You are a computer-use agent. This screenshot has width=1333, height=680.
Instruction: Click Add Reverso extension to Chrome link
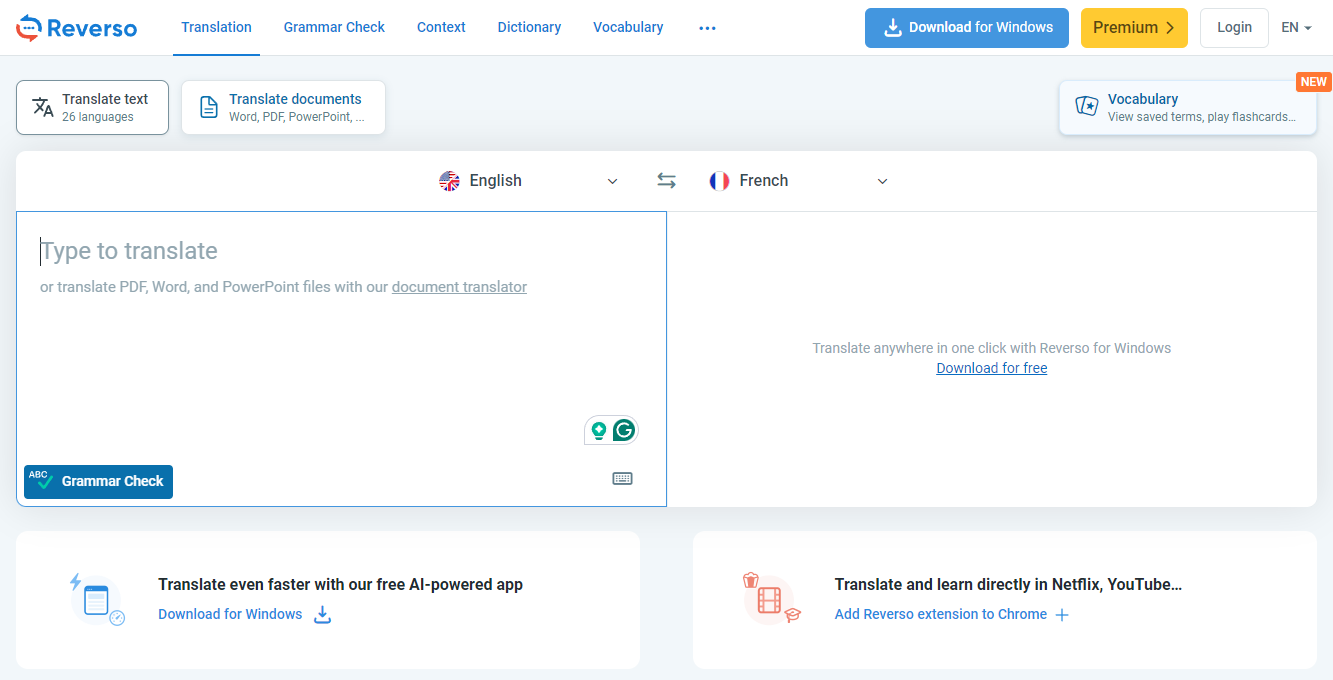[x=941, y=614]
